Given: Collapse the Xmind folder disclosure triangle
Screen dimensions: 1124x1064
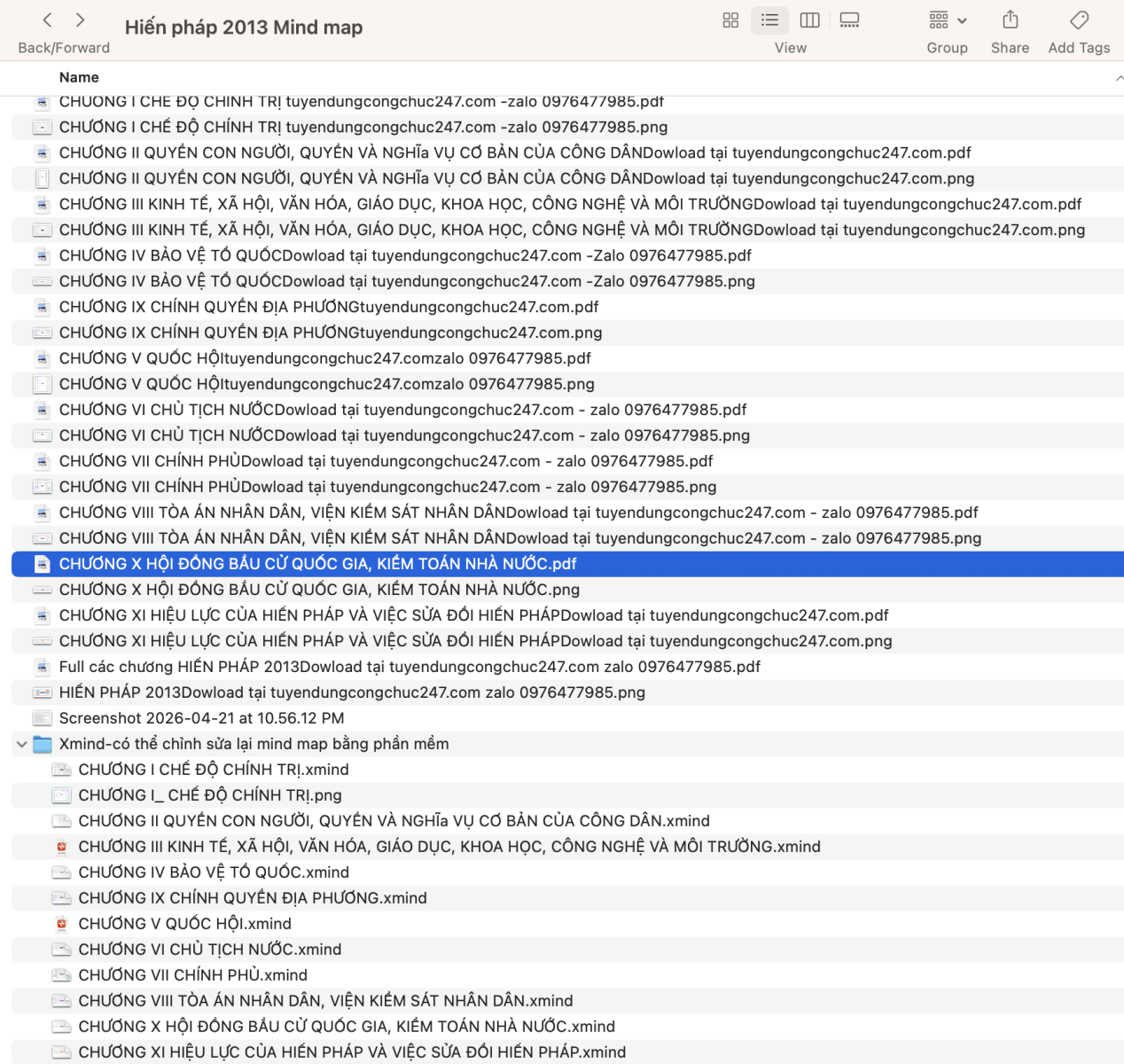Looking at the screenshot, I should 21,745.
